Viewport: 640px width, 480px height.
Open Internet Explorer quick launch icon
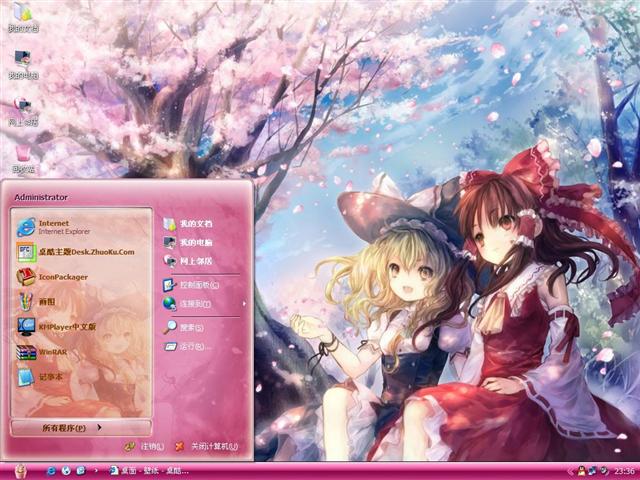pyautogui.click(x=51, y=471)
